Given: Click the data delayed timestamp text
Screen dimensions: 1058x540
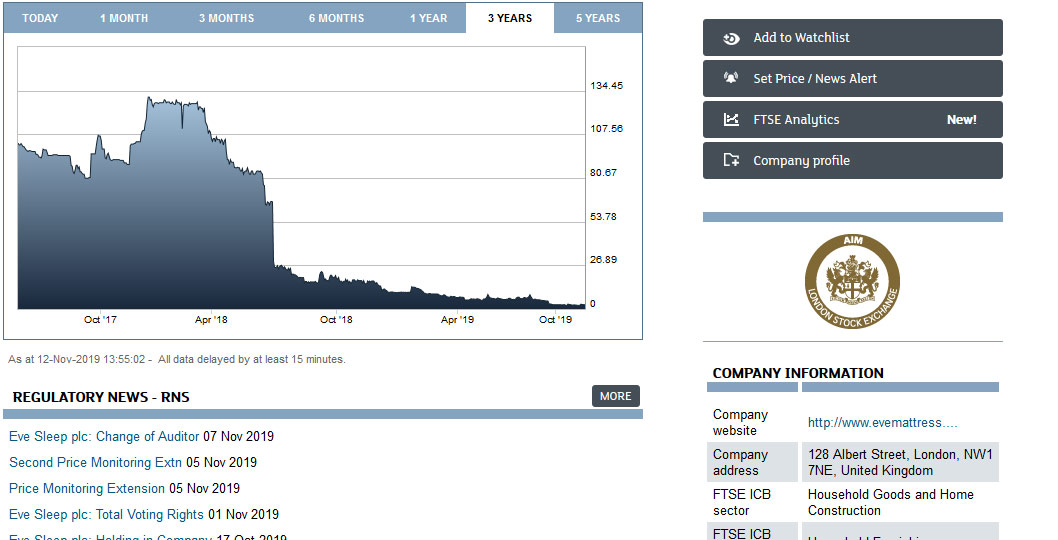Looking at the screenshot, I should click(177, 360).
